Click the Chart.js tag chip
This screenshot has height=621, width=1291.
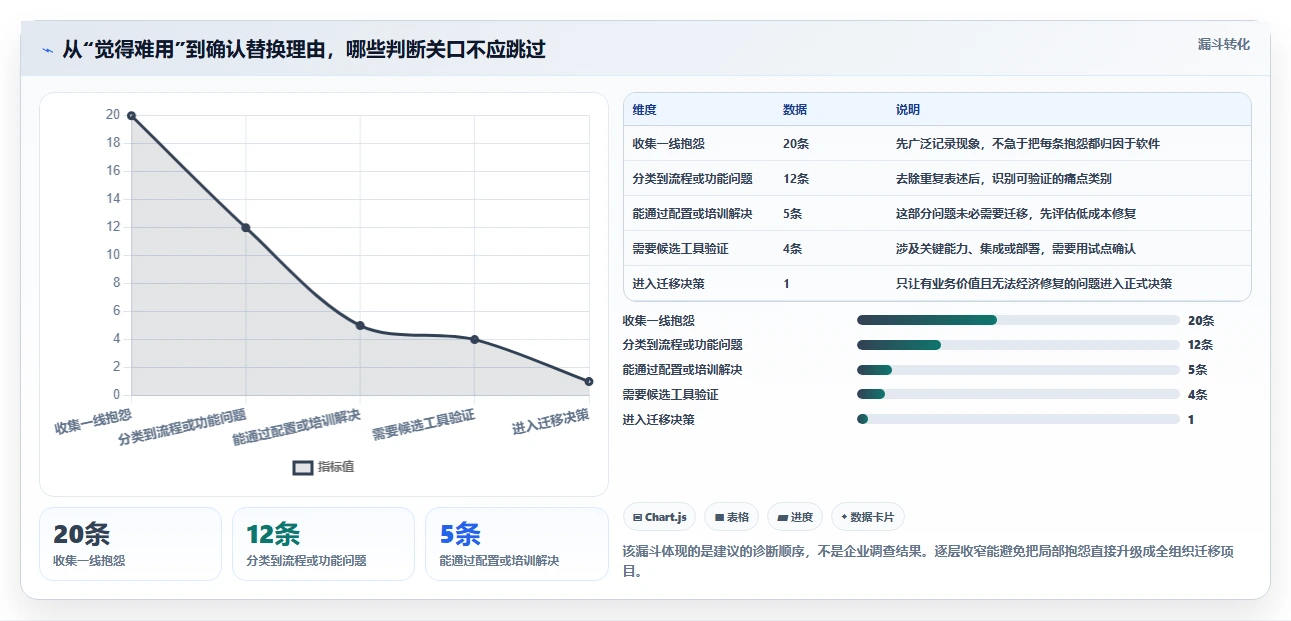(x=660, y=517)
